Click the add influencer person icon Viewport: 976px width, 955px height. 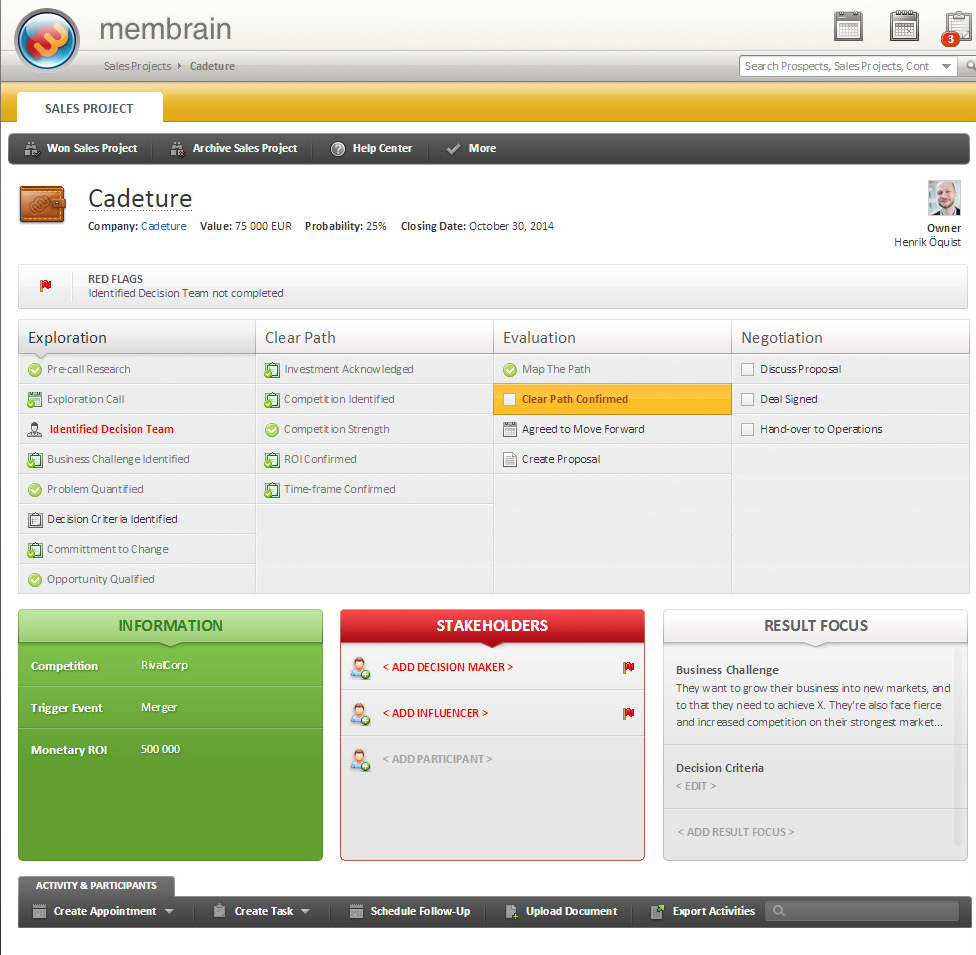(x=360, y=713)
